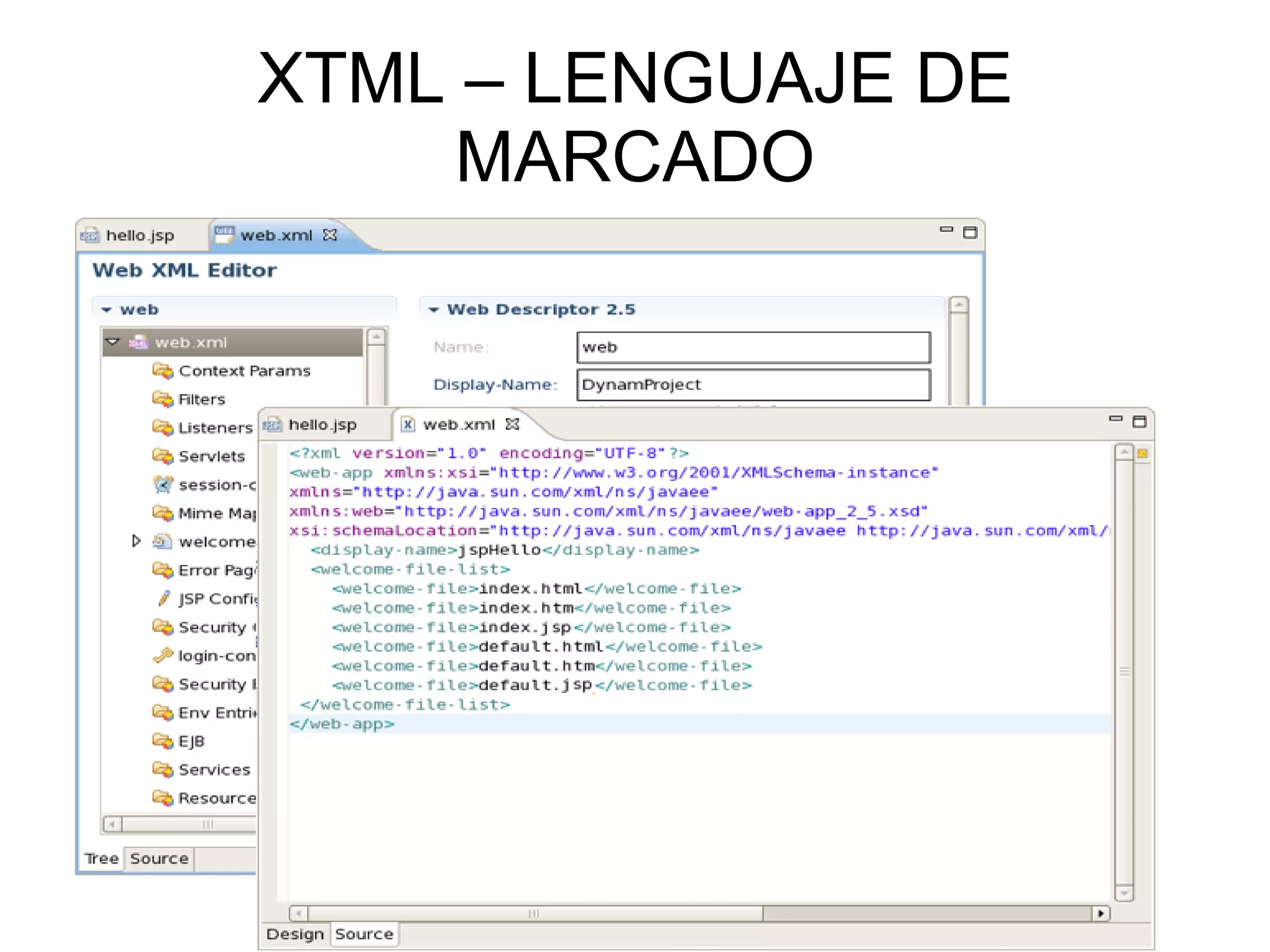Click the Resource folder icon

(162, 798)
